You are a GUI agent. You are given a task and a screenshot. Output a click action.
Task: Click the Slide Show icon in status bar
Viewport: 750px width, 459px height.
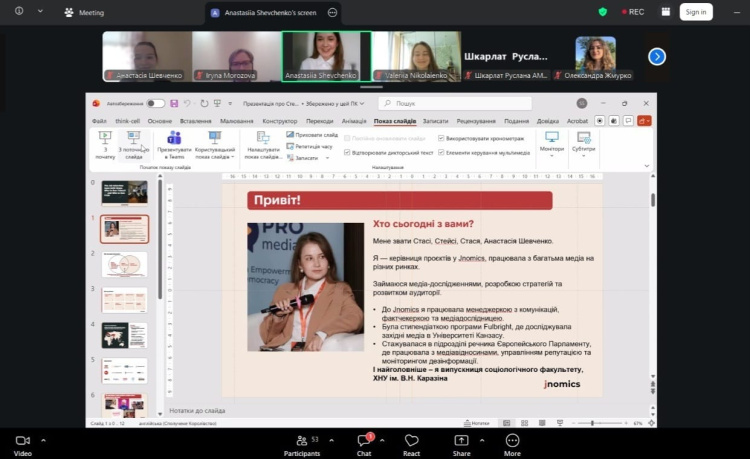click(x=560, y=423)
